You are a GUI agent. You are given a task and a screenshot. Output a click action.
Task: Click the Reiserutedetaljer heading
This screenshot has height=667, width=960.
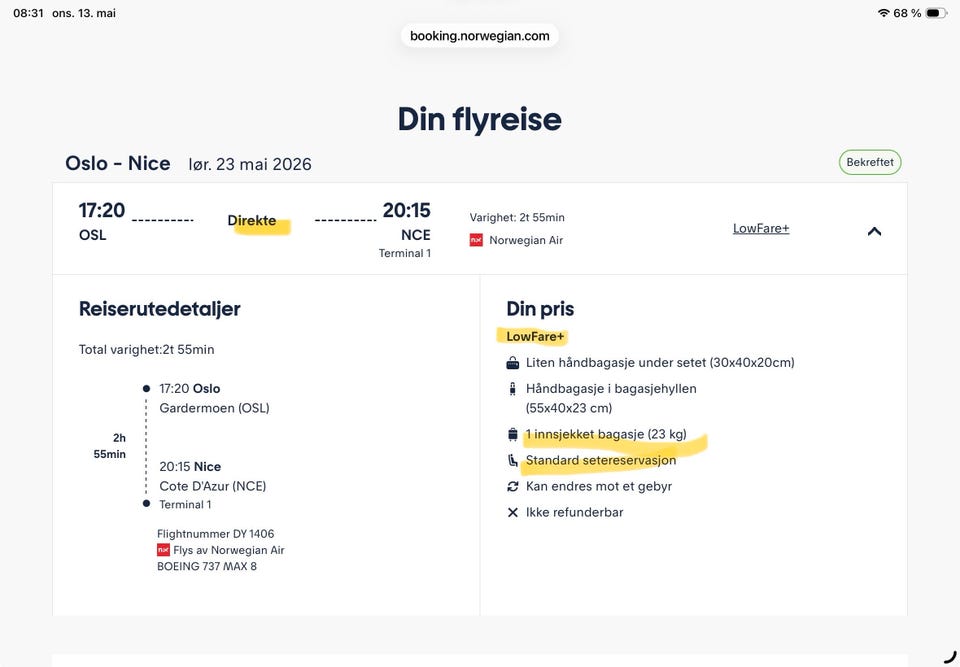pos(159,309)
